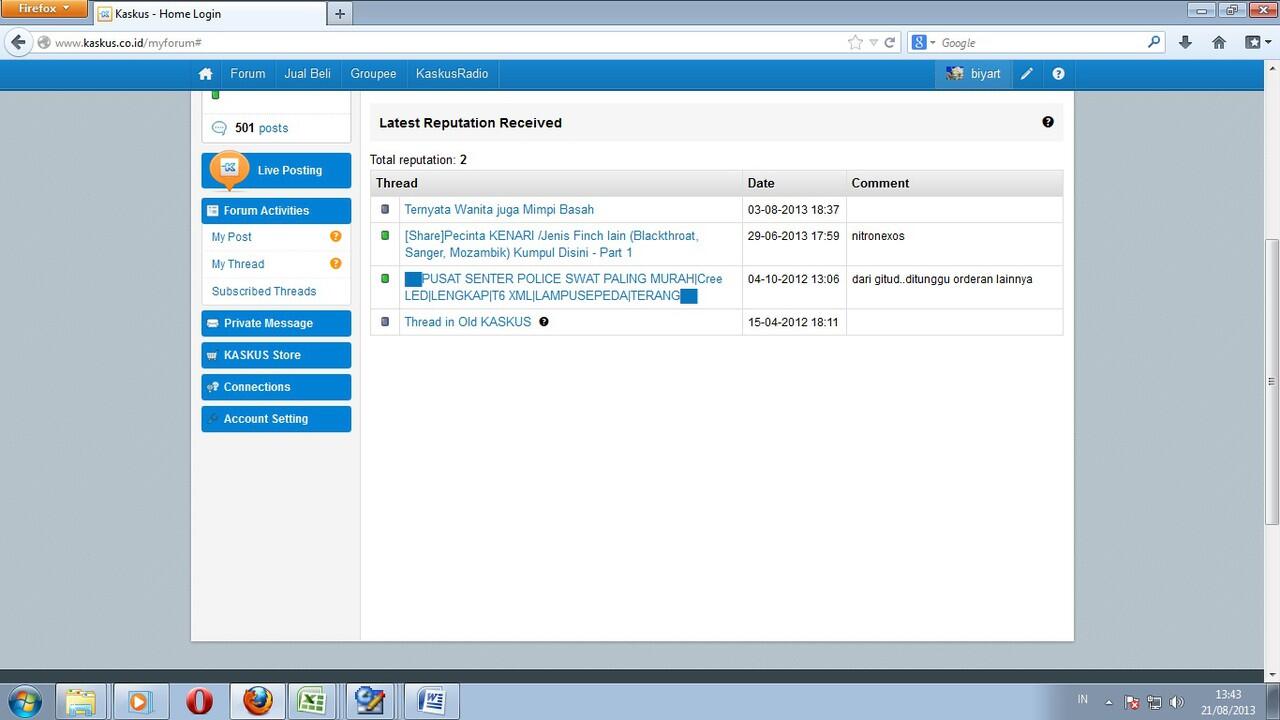This screenshot has width=1280, height=720.
Task: Switch to Excel in the taskbar
Action: pyautogui.click(x=313, y=702)
